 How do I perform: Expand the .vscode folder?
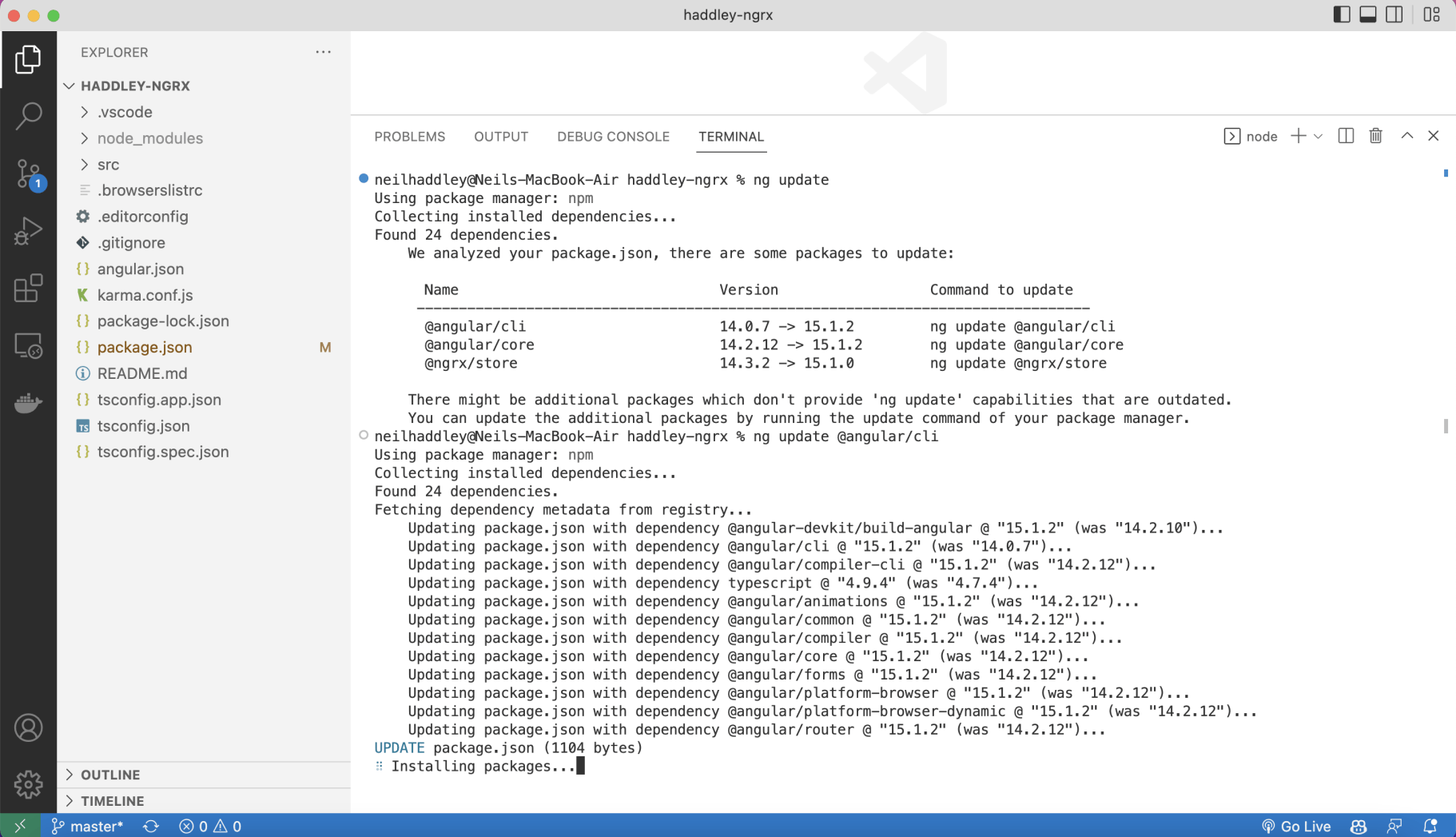(x=85, y=112)
